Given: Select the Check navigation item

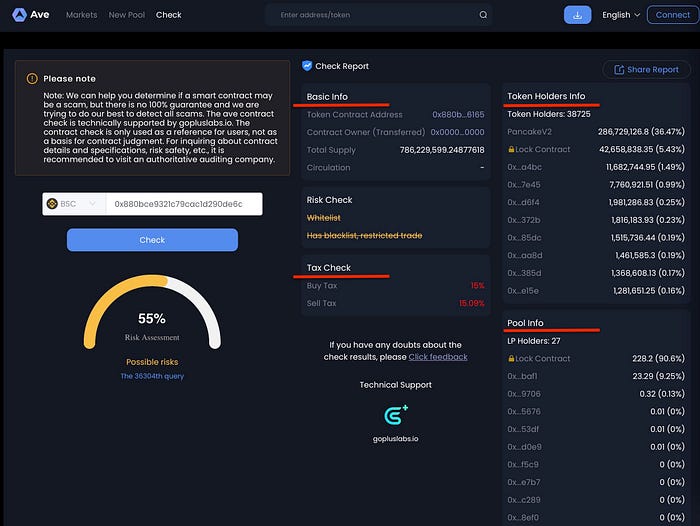Looking at the screenshot, I should tap(169, 15).
